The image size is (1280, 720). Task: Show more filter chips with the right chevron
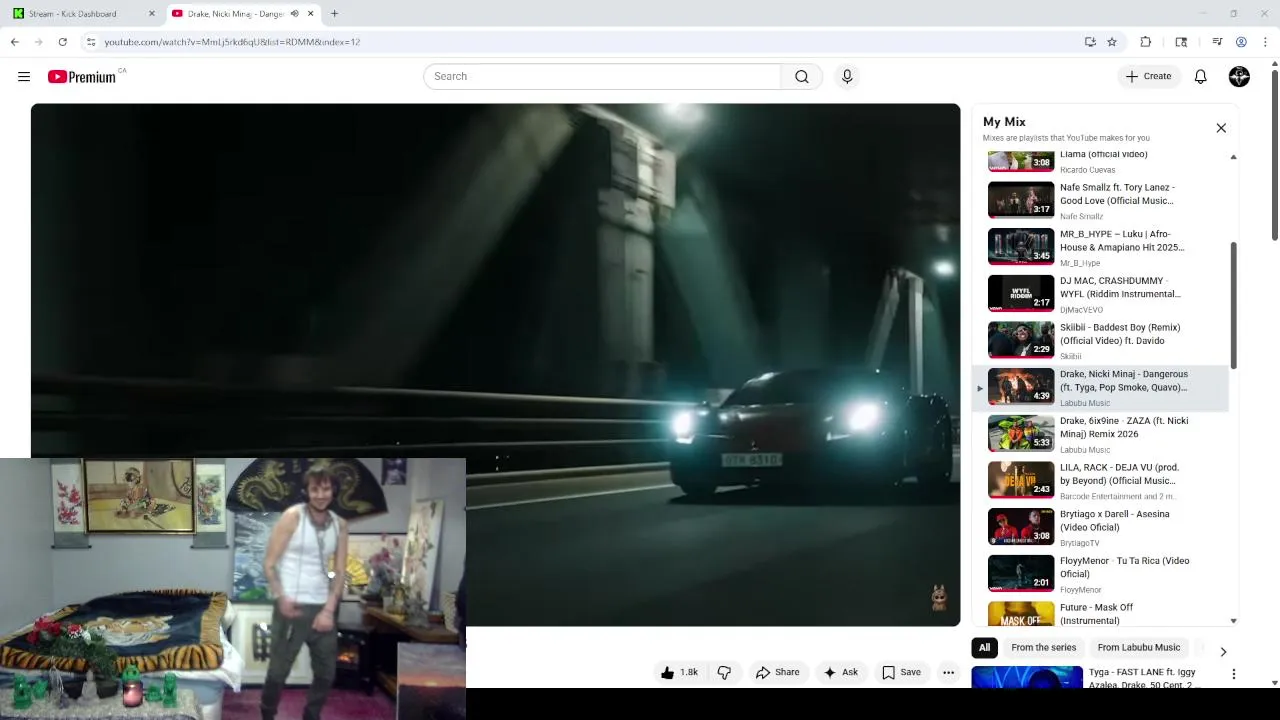1222,651
